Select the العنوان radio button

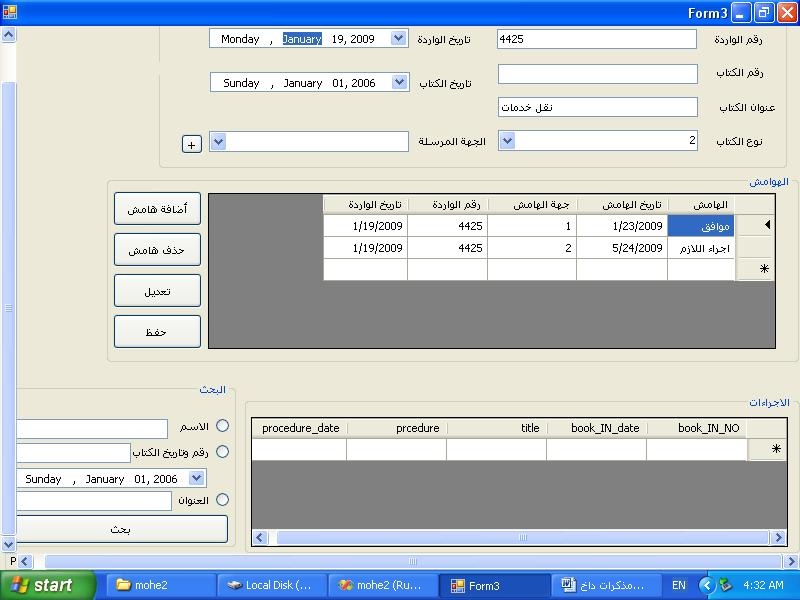click(222, 499)
